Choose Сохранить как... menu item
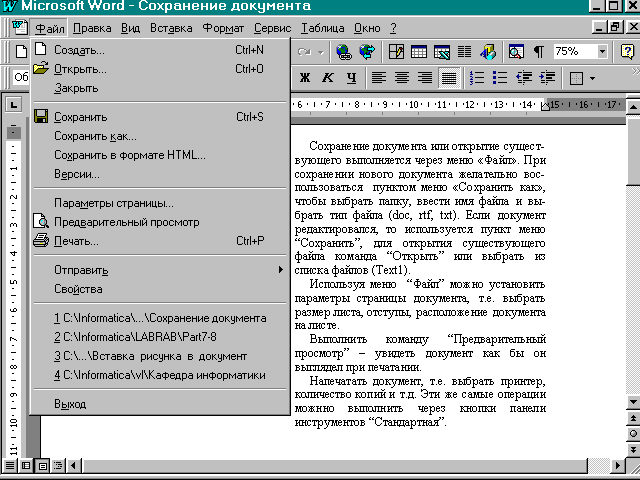The image size is (640, 480). [x=159, y=136]
